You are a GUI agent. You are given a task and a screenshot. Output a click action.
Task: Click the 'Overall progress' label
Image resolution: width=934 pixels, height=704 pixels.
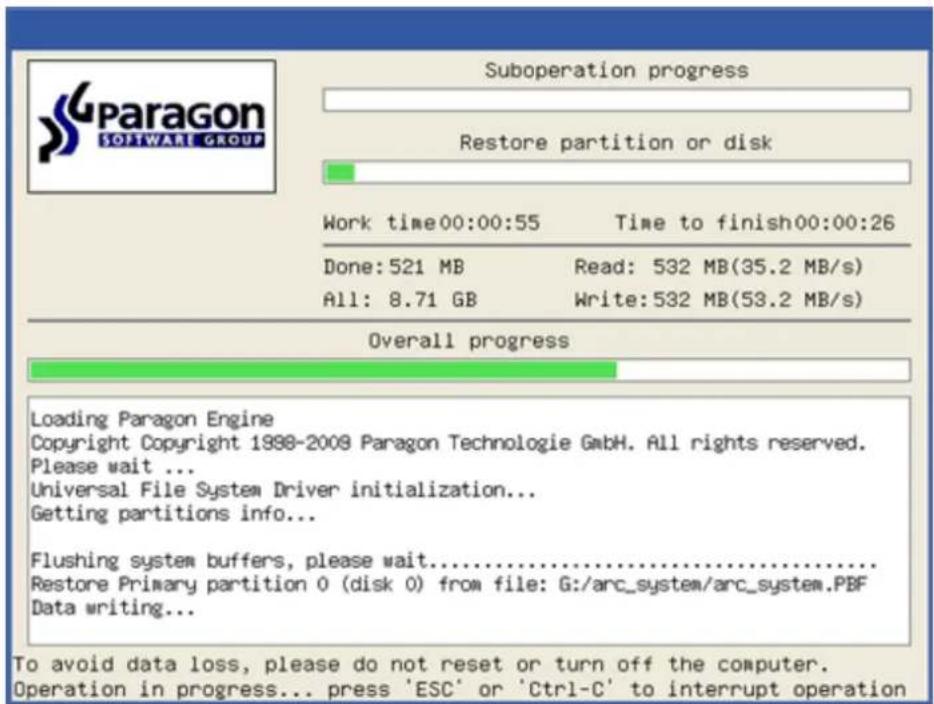469,341
